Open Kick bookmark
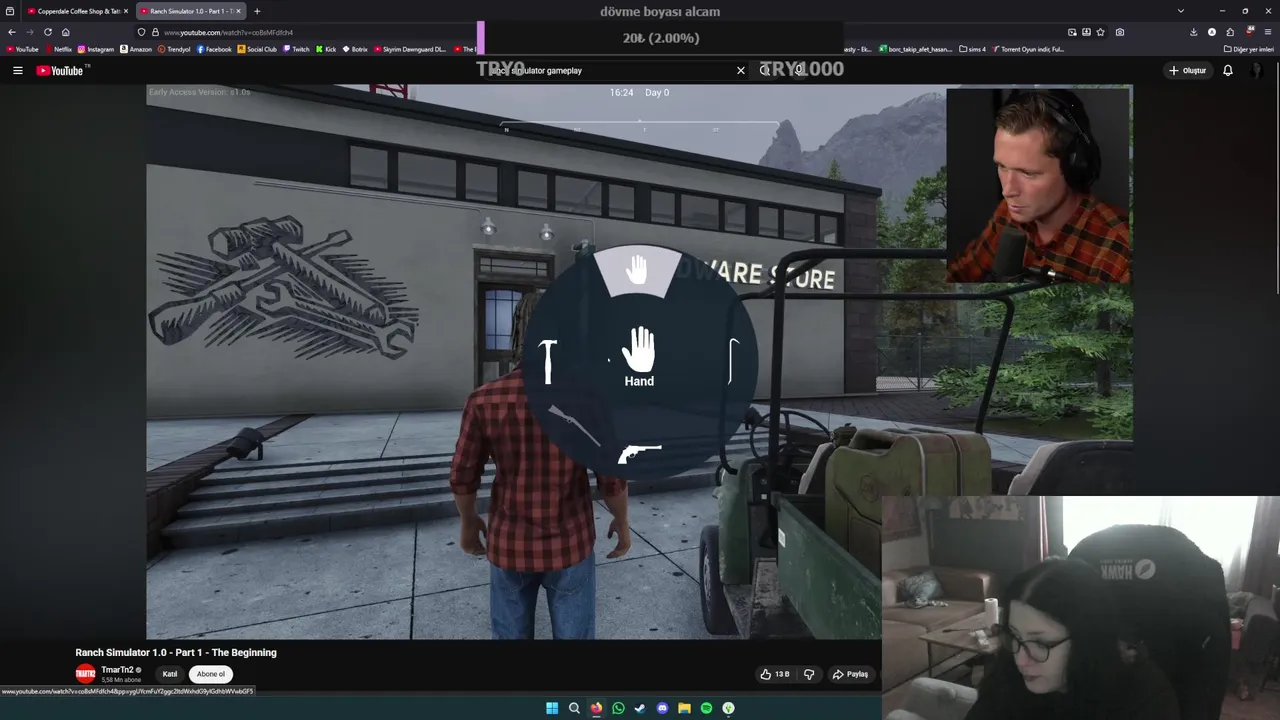 [326, 49]
